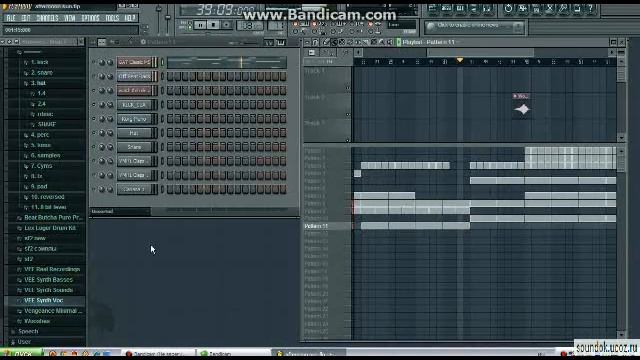
Task: Open the EDIT menu
Action: point(26,18)
